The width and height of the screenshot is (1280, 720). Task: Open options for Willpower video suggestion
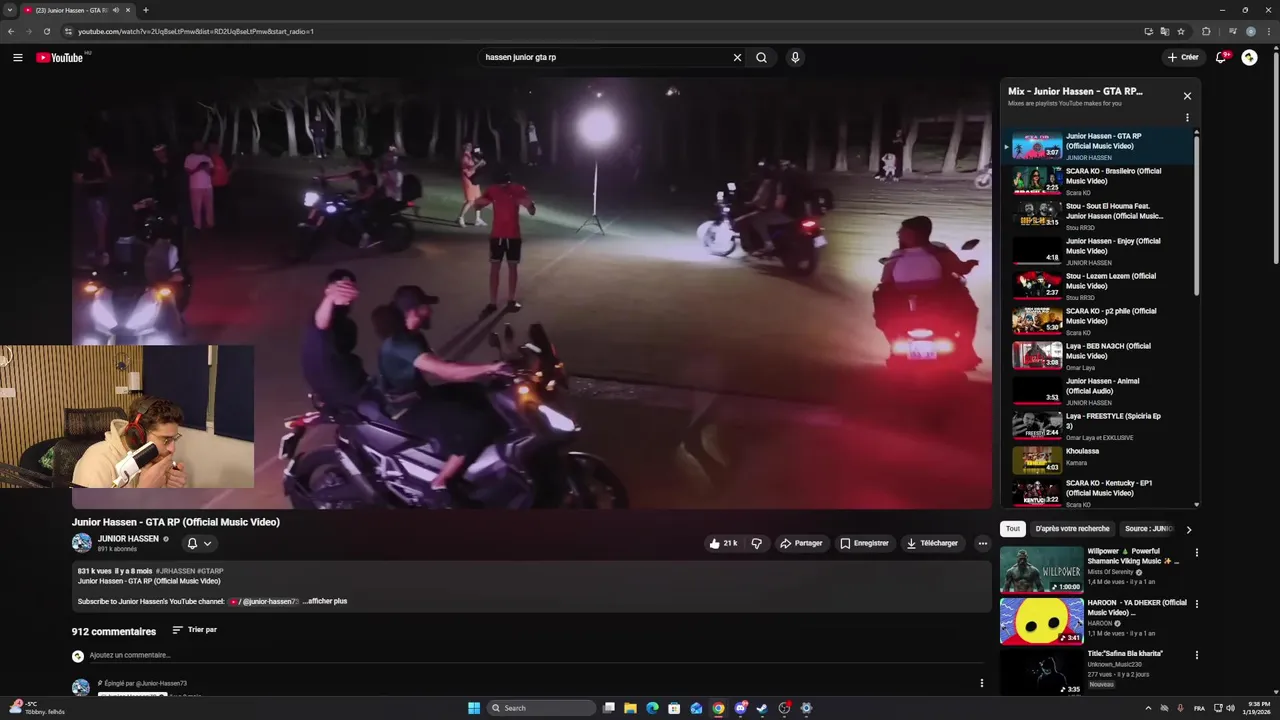point(1196,552)
